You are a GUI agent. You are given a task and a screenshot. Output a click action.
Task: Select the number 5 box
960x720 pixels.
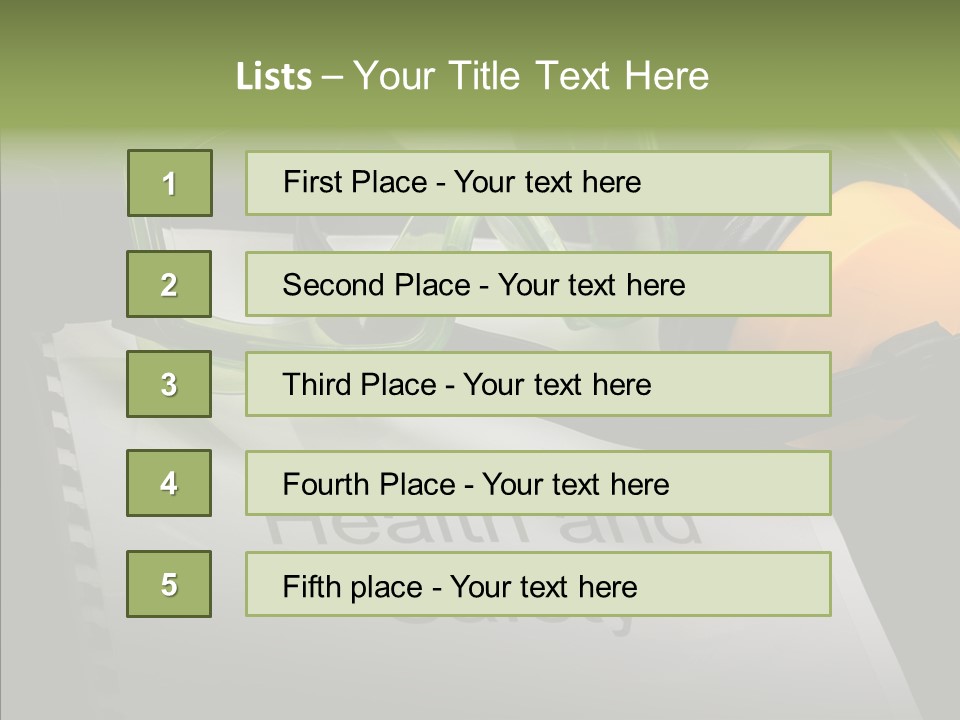pos(169,584)
